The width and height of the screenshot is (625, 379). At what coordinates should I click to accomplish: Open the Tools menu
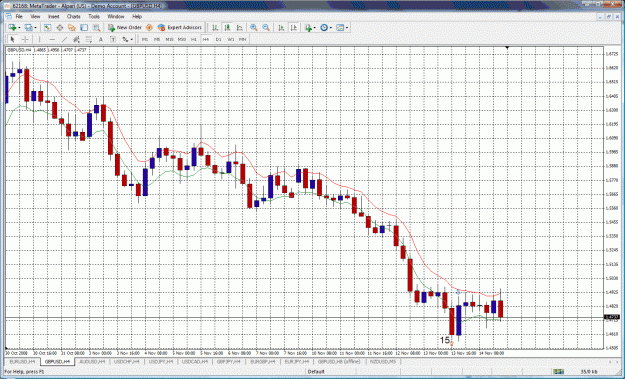click(x=94, y=17)
